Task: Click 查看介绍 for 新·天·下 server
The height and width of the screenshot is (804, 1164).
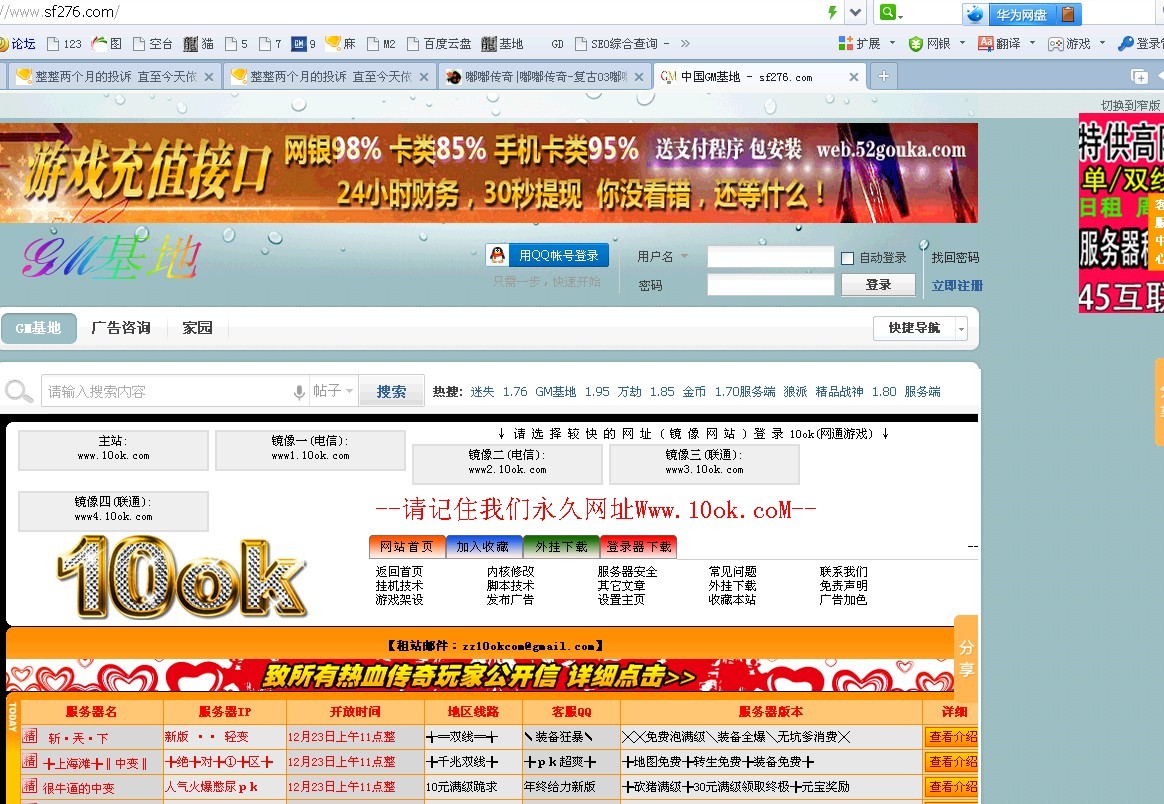Action: point(952,736)
